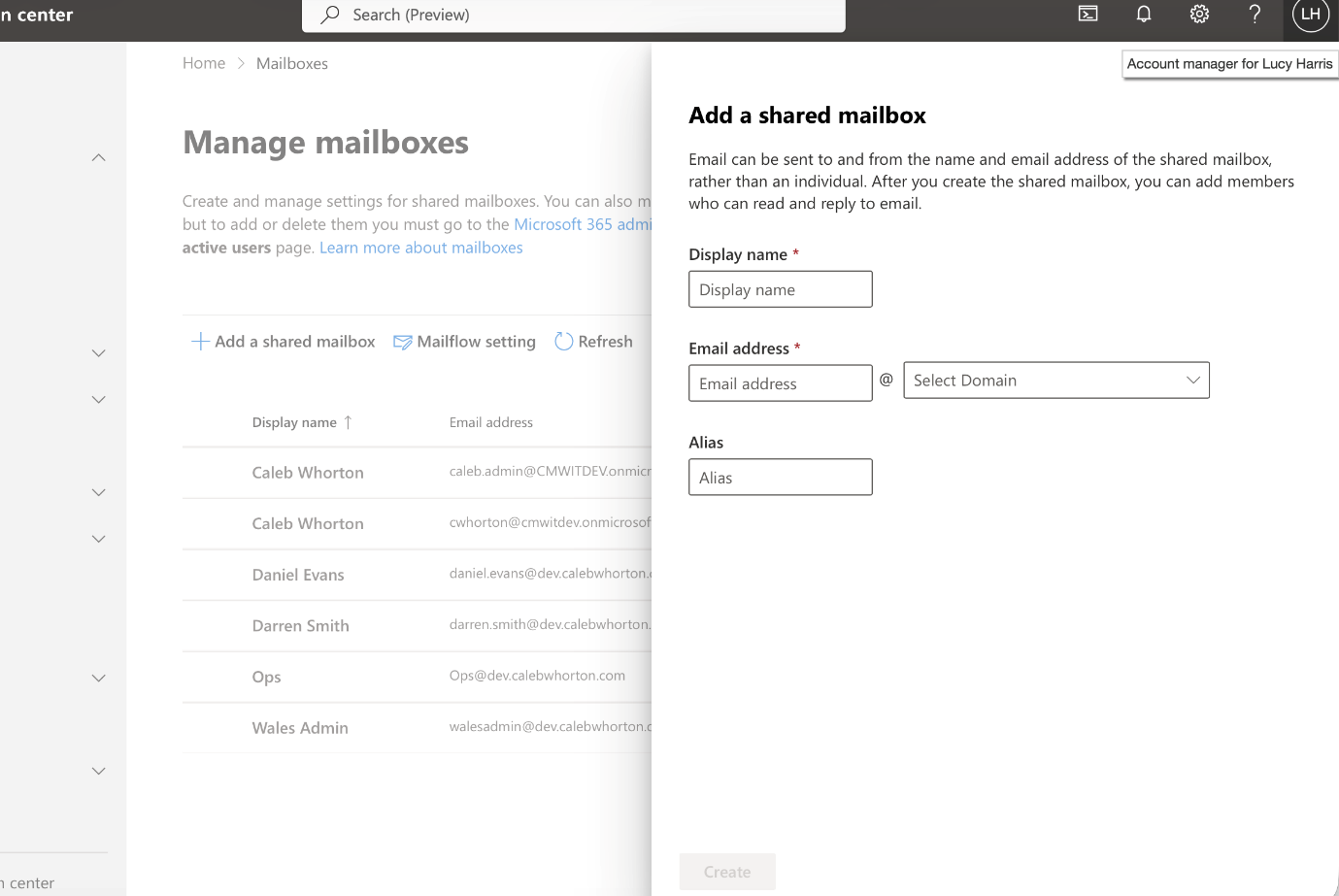Select Caleb Whorton cwhorton row
The width and height of the screenshot is (1339, 896).
point(417,524)
